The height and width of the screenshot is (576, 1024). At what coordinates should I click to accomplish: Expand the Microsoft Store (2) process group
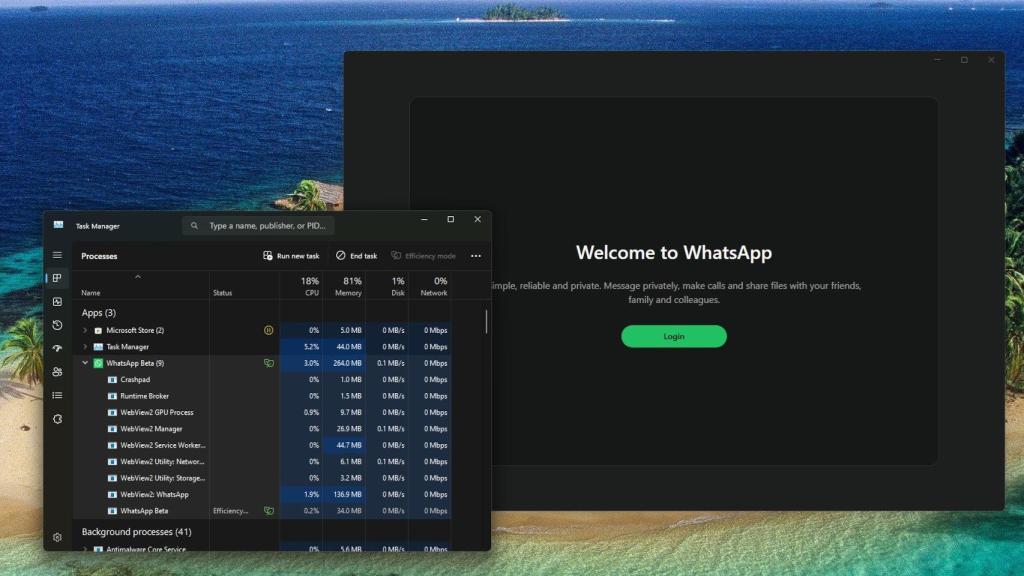coord(85,330)
